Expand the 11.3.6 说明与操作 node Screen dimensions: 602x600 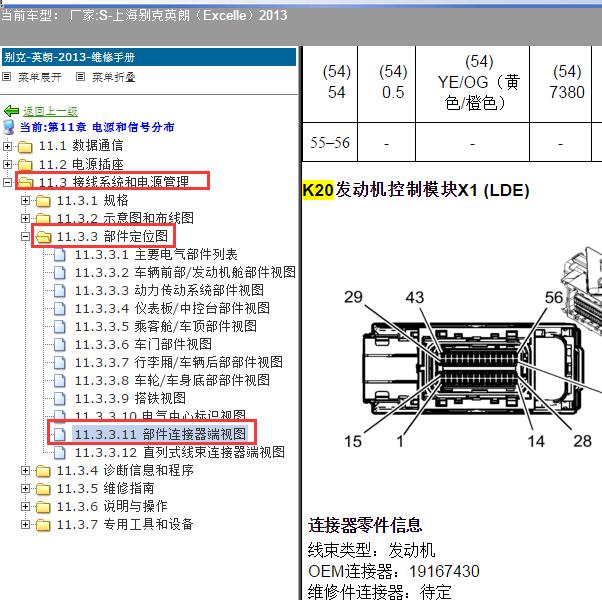coord(25,507)
